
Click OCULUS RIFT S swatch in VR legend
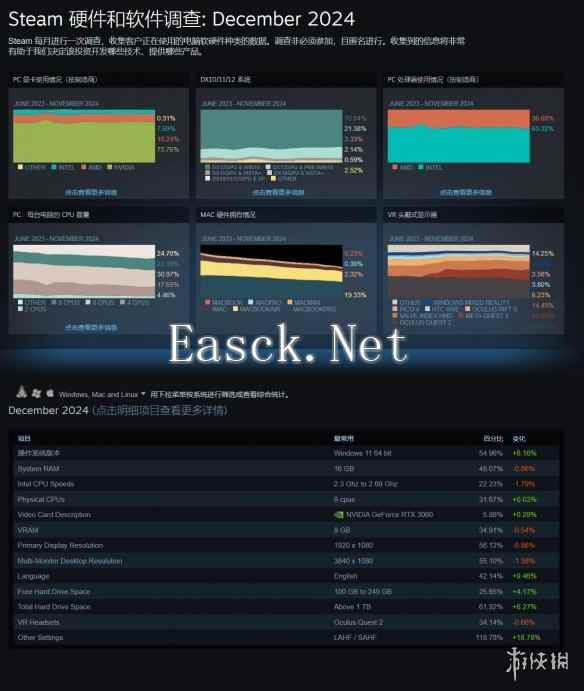pyautogui.click(x=468, y=309)
